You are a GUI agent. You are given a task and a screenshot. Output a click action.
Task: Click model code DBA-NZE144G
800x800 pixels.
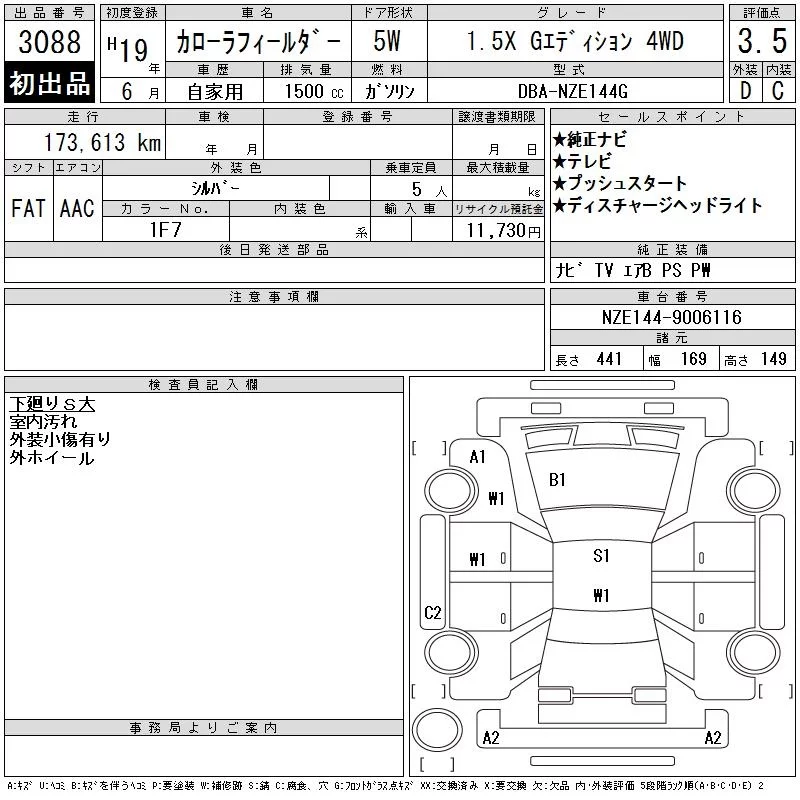pos(572,91)
